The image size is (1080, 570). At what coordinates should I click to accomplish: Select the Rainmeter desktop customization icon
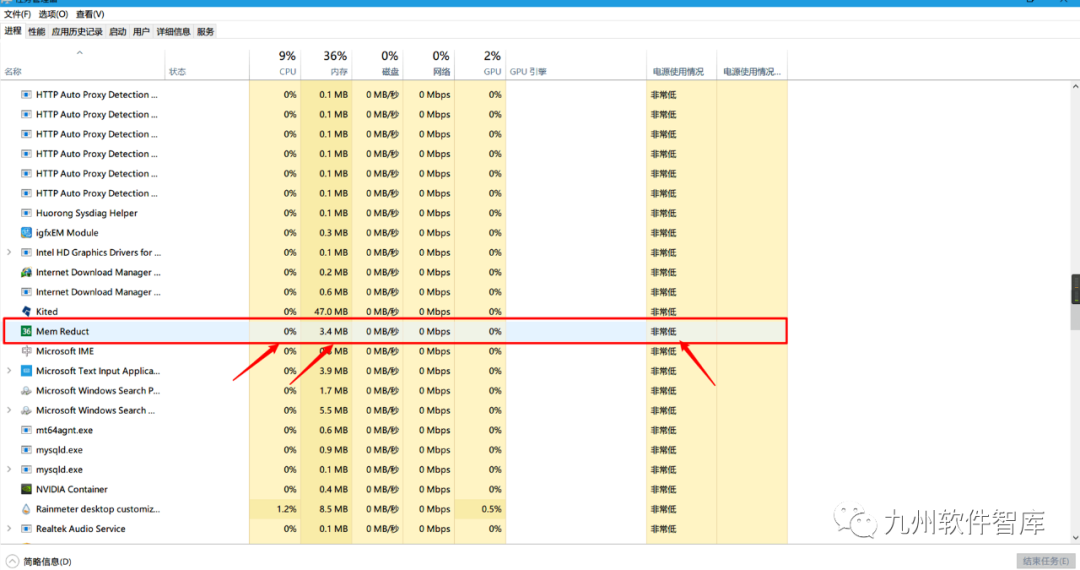point(26,509)
